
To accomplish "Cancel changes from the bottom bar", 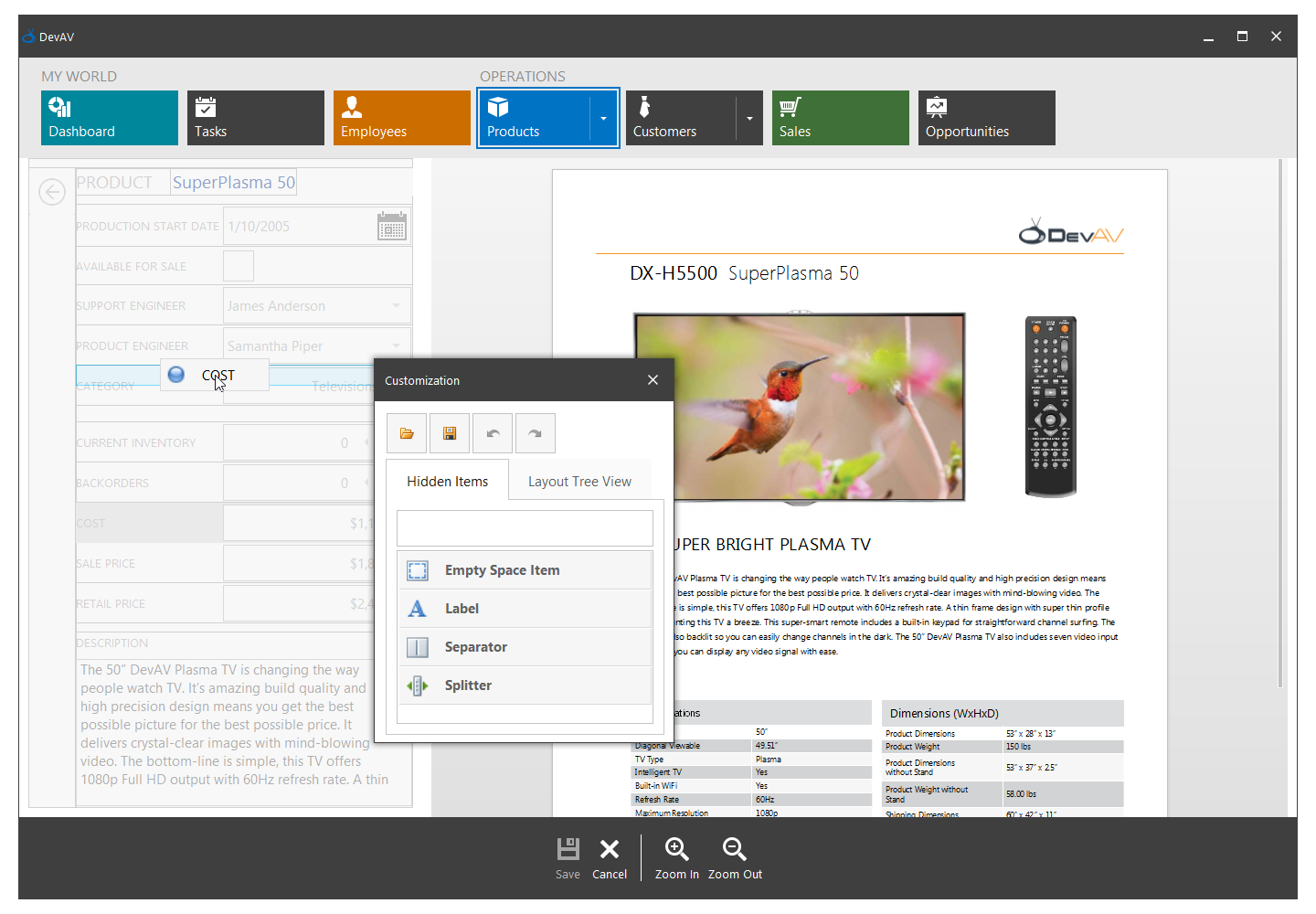I will click(610, 858).
